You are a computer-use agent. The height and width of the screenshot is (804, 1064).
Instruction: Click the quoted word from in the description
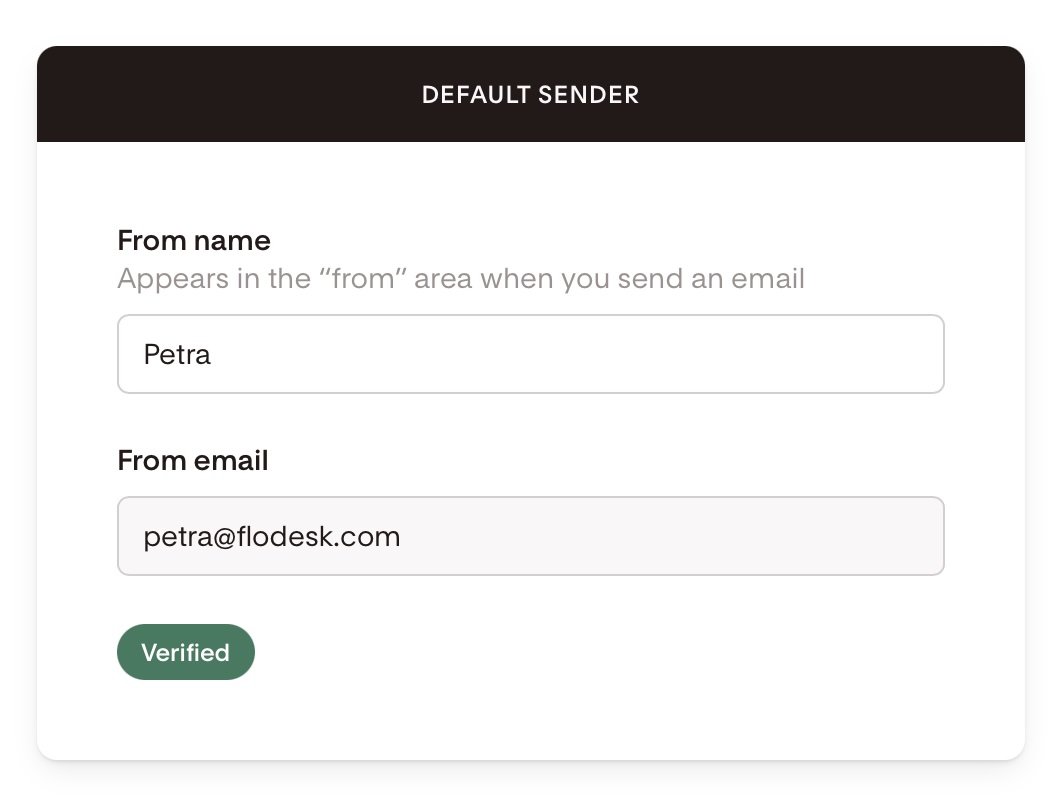(x=363, y=279)
